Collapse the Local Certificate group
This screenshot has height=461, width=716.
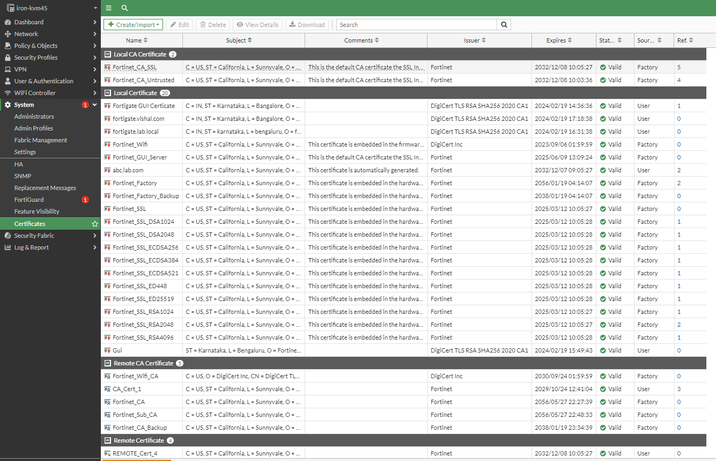pos(108,92)
